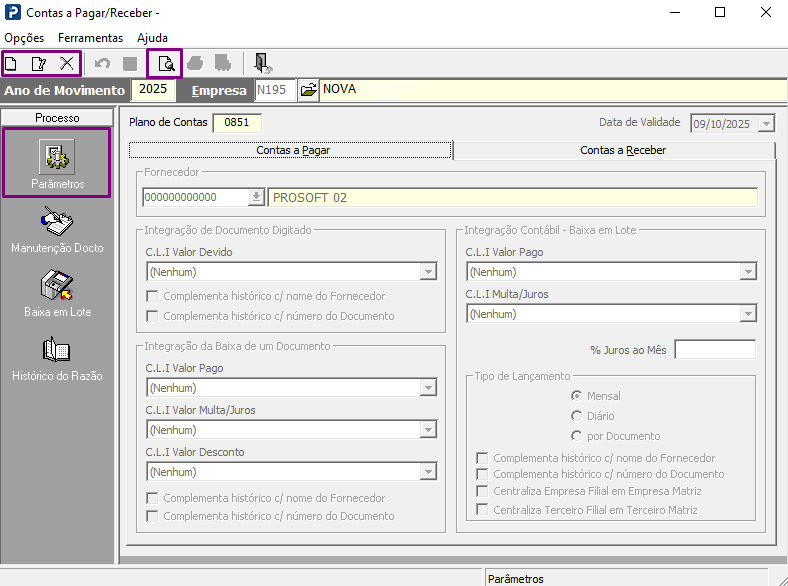Image resolution: width=788 pixels, height=586 pixels.
Task: Click the Delete (X) toolbar icon
Action: point(67,64)
